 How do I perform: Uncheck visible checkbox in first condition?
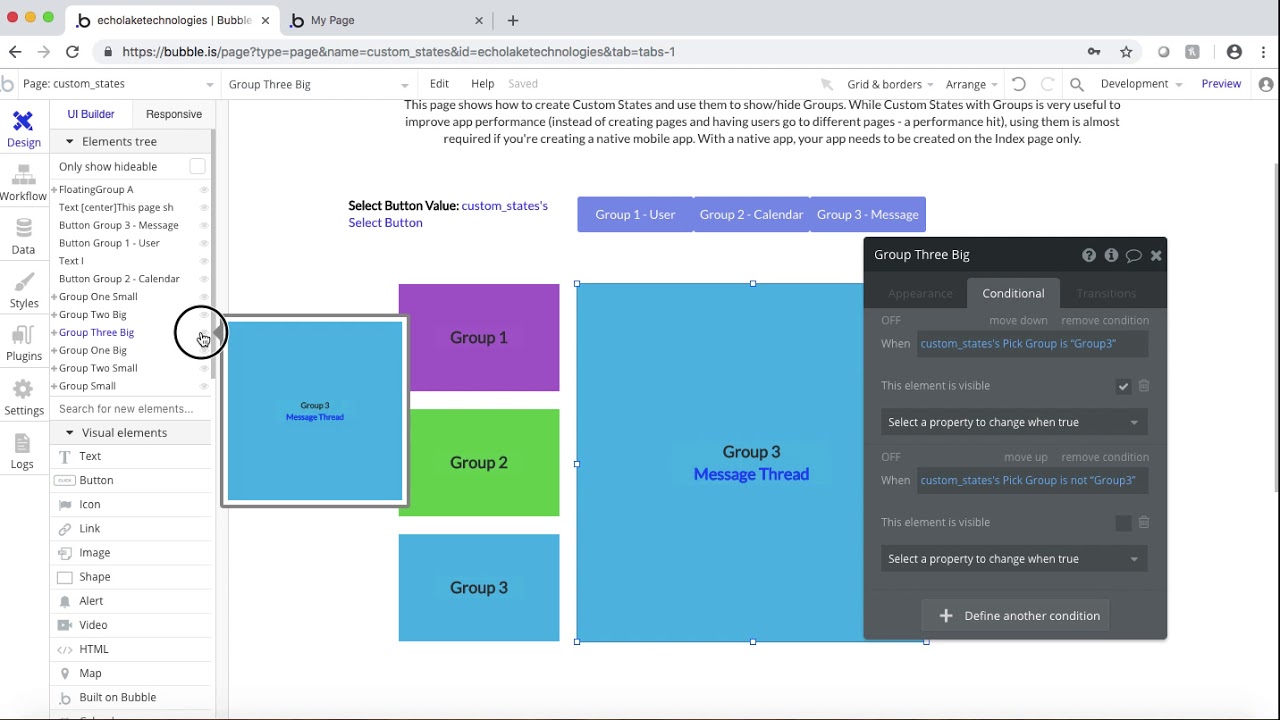click(x=1123, y=386)
